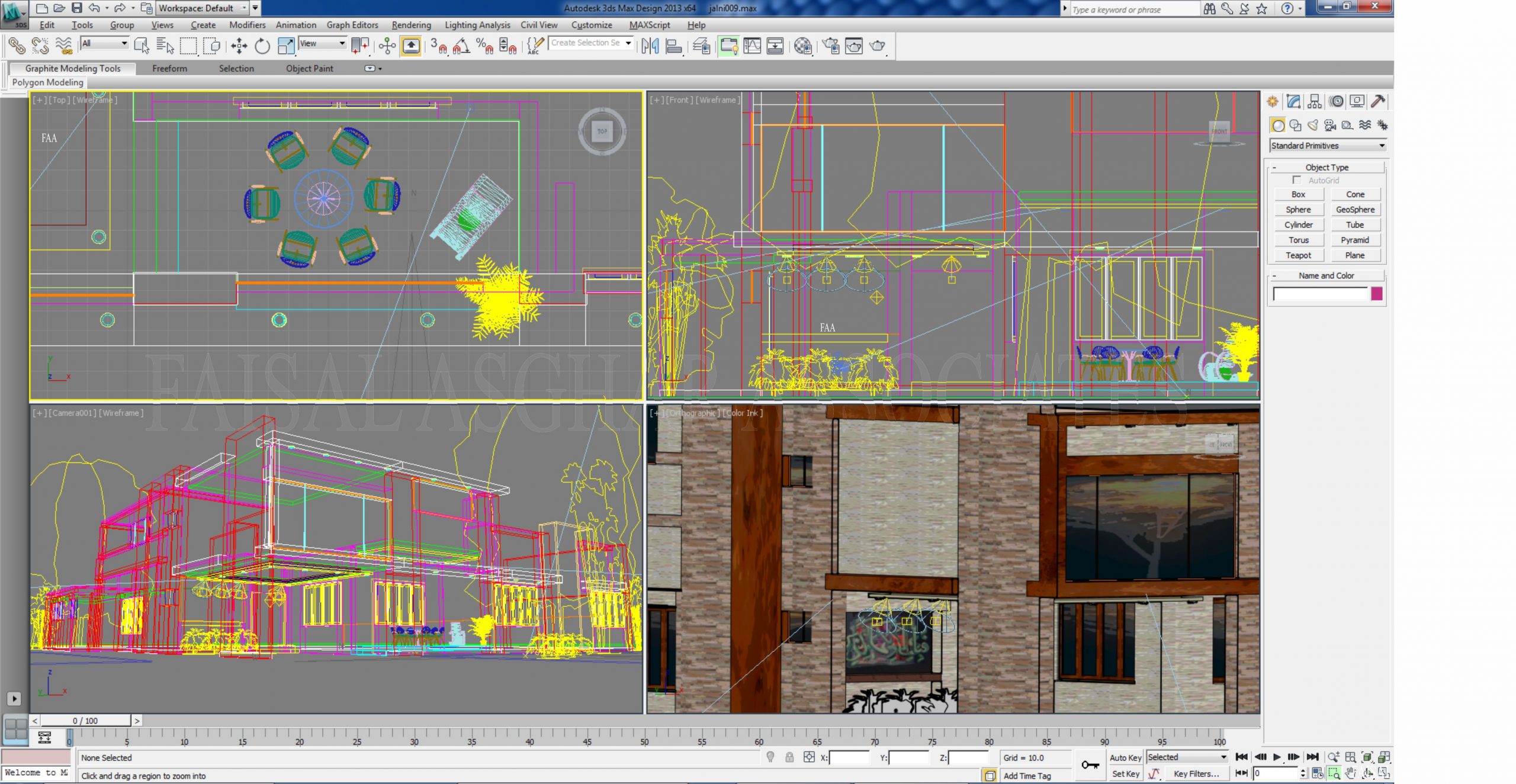Activate the Select and Rotate tool
1516x784 pixels.
click(262, 46)
